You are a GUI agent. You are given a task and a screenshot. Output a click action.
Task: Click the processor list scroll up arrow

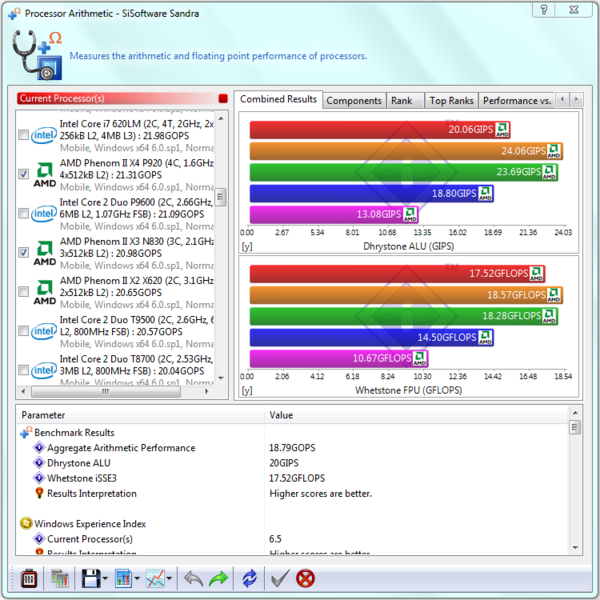pos(220,118)
